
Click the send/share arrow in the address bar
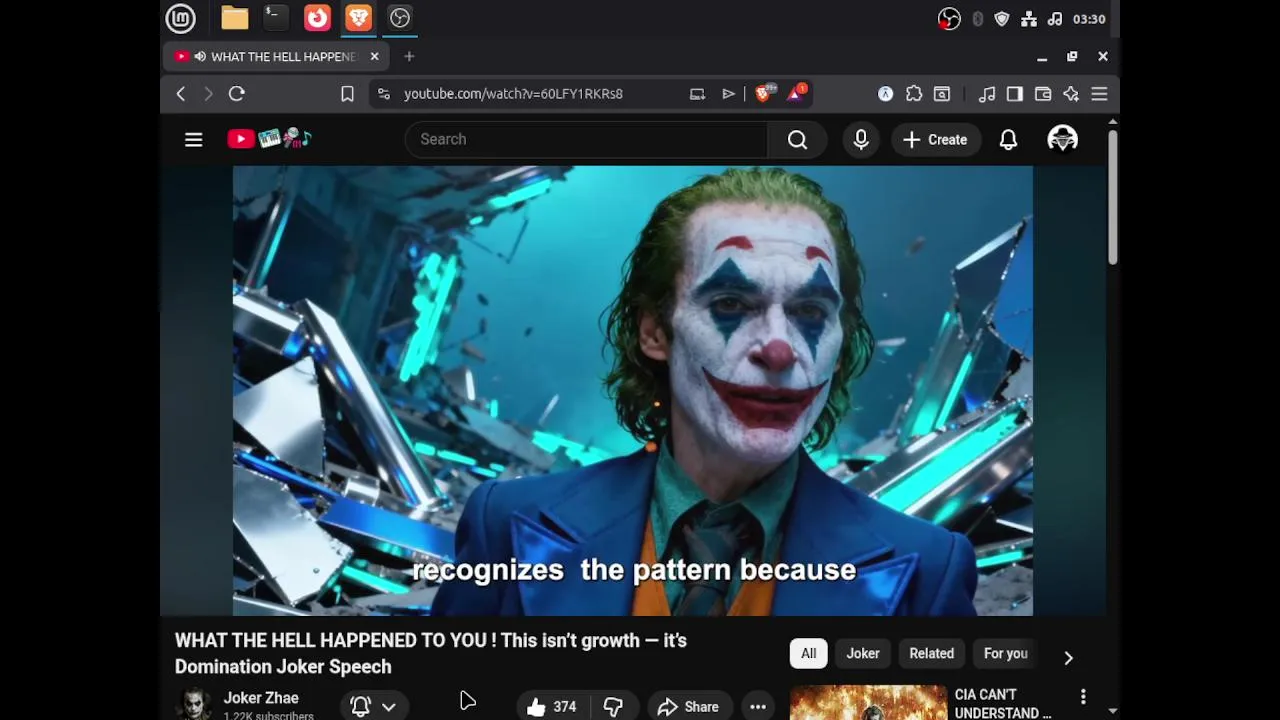click(728, 94)
